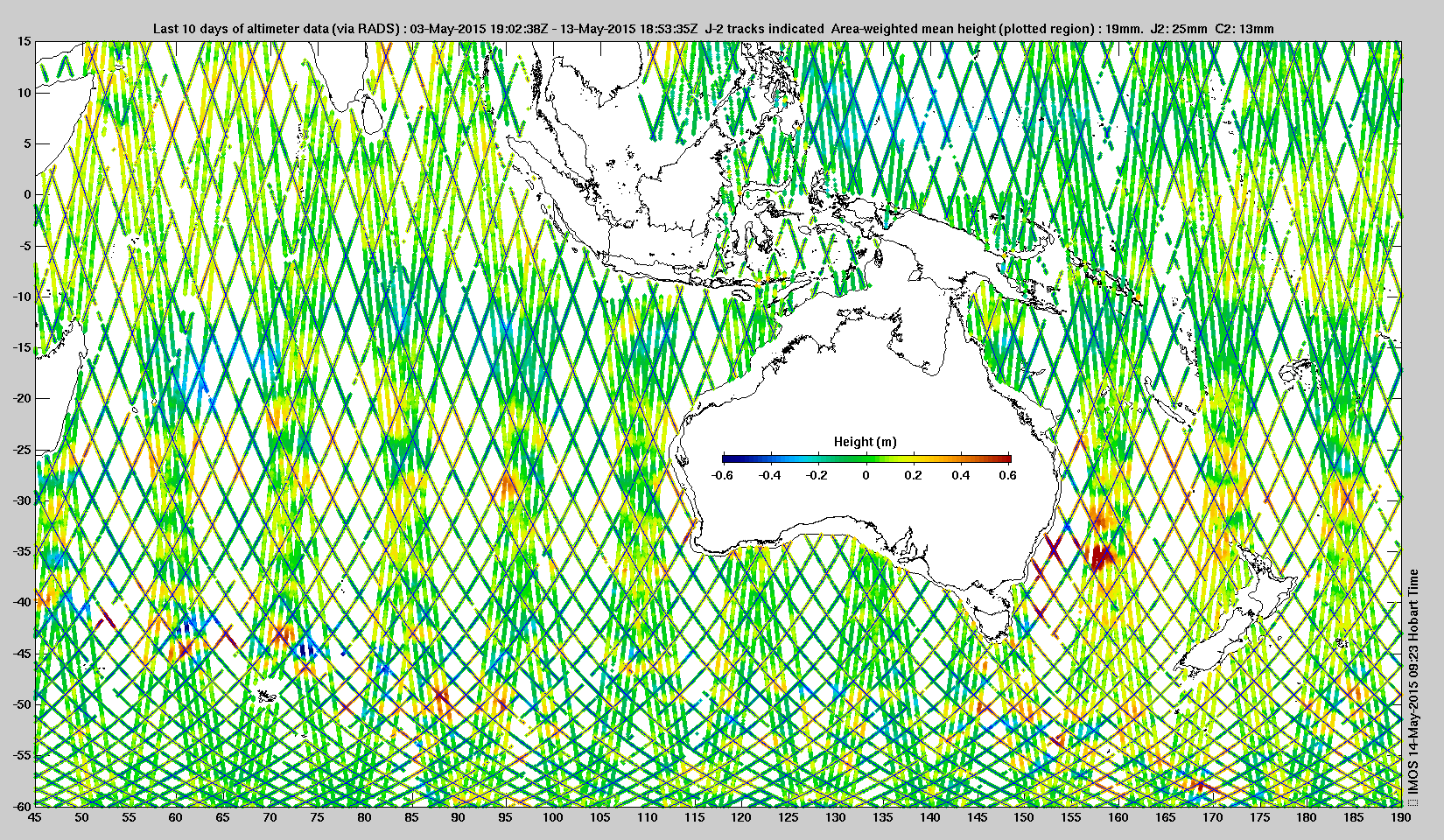Click the y-axis latitude label '5' above zero
The image size is (1444, 840).
27,143
